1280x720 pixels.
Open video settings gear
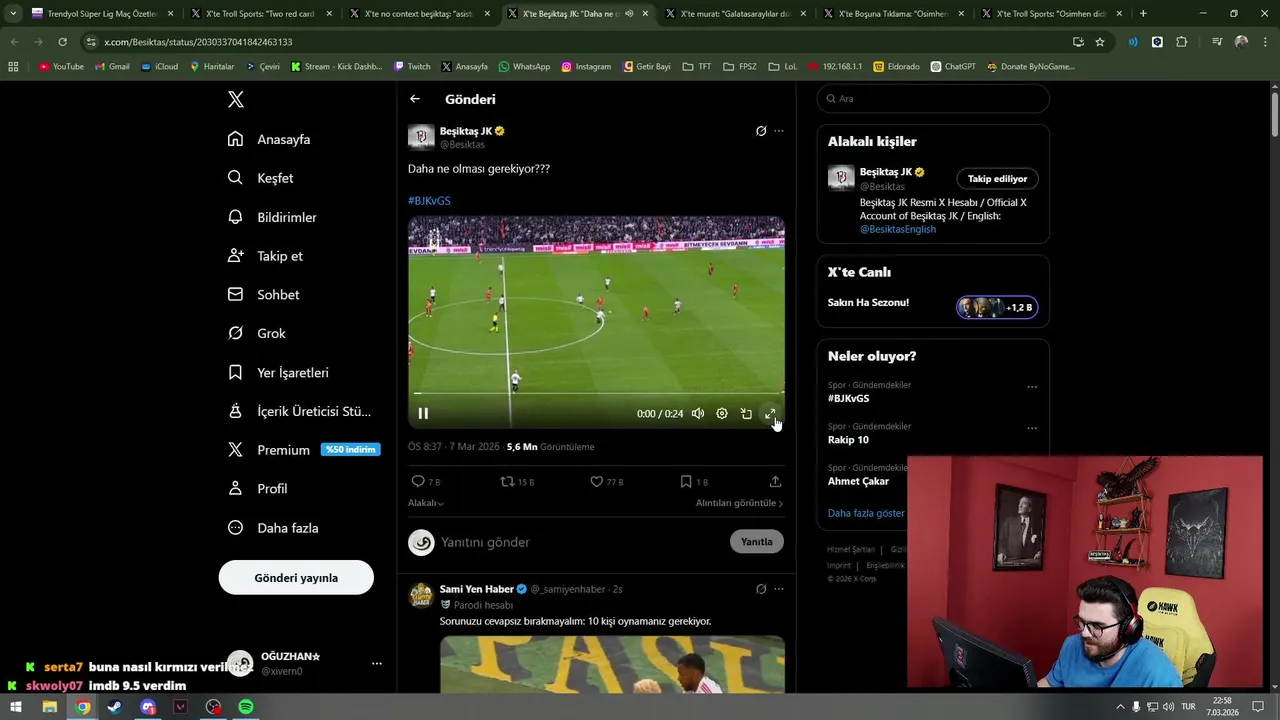(x=722, y=413)
